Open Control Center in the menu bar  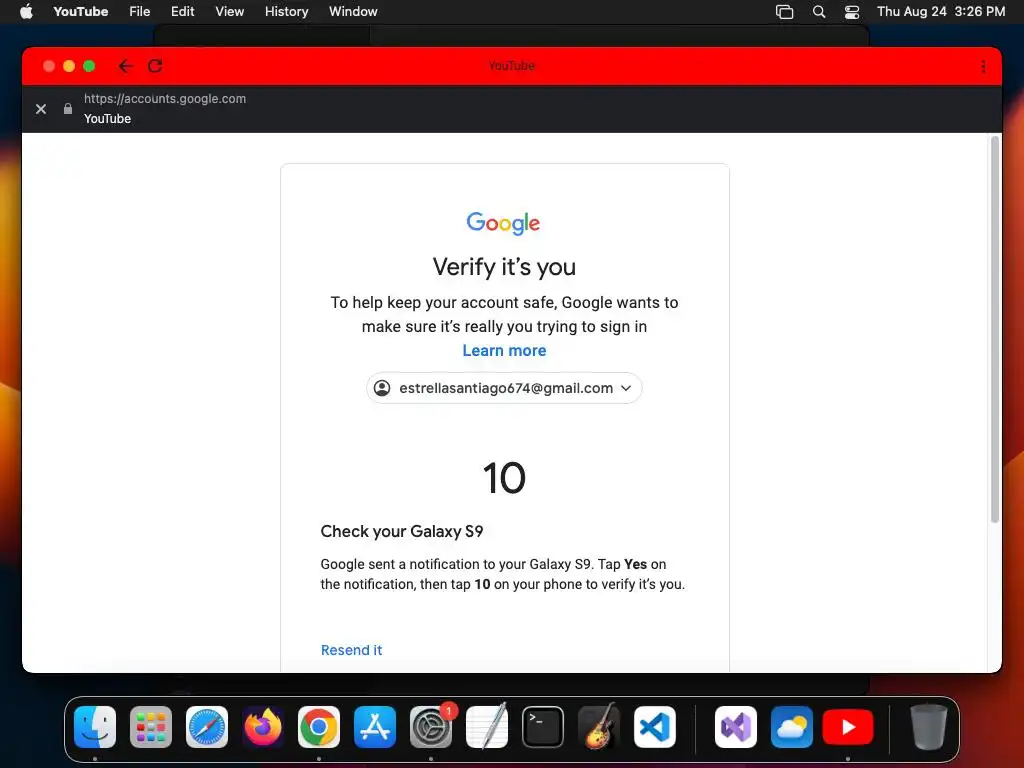point(852,11)
